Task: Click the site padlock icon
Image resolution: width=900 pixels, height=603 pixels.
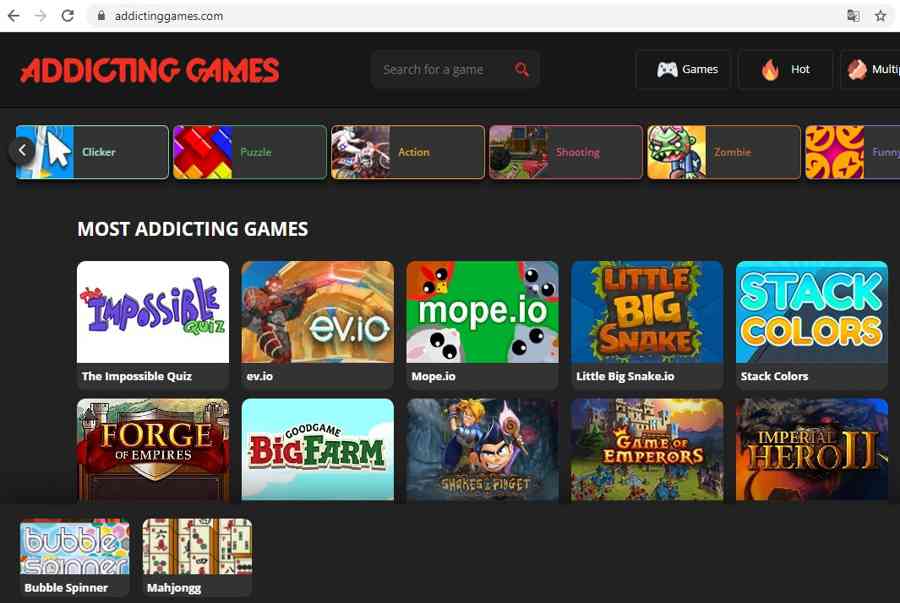Action: coord(102,16)
